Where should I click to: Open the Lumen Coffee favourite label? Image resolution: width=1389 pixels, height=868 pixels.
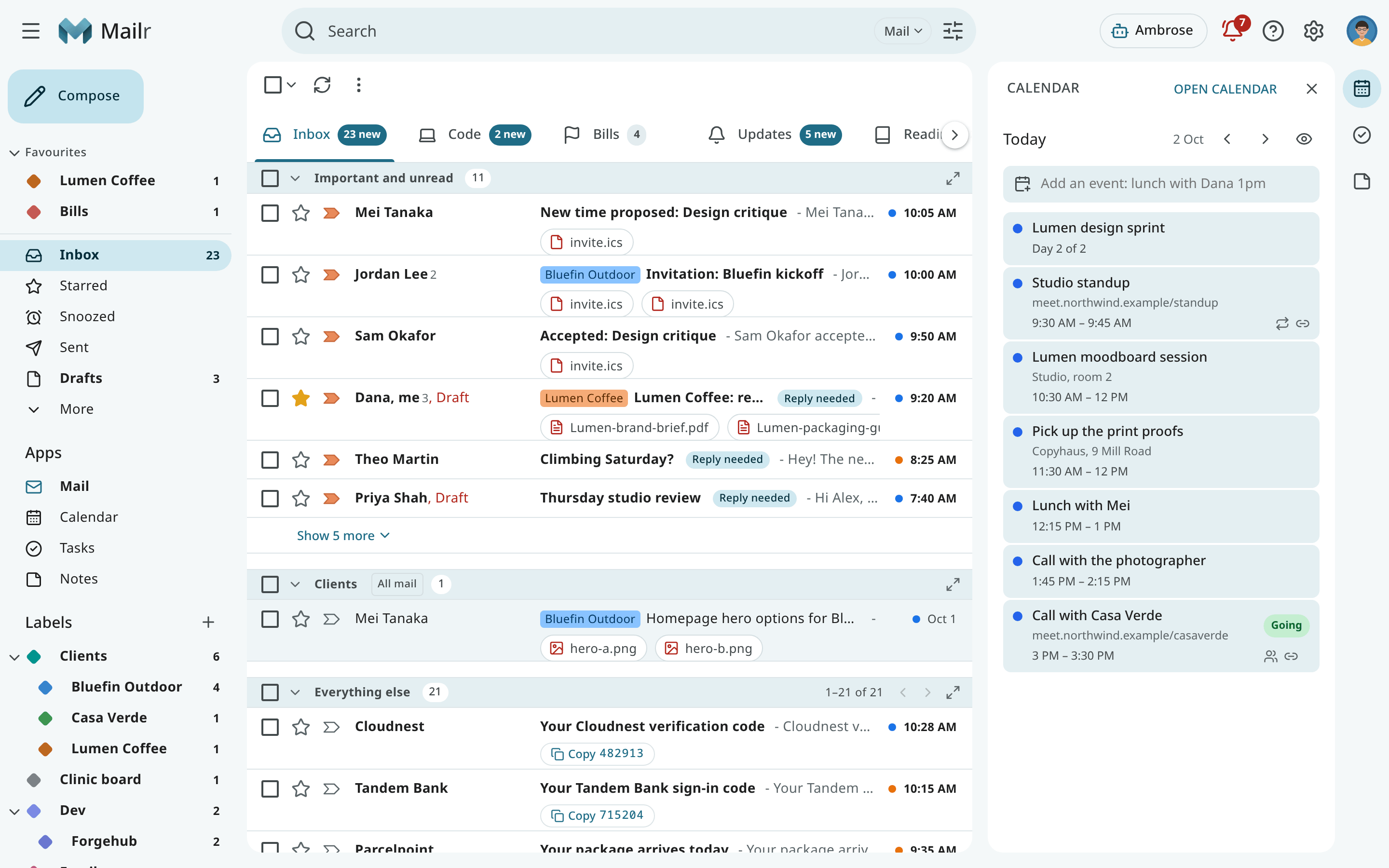pos(116,181)
